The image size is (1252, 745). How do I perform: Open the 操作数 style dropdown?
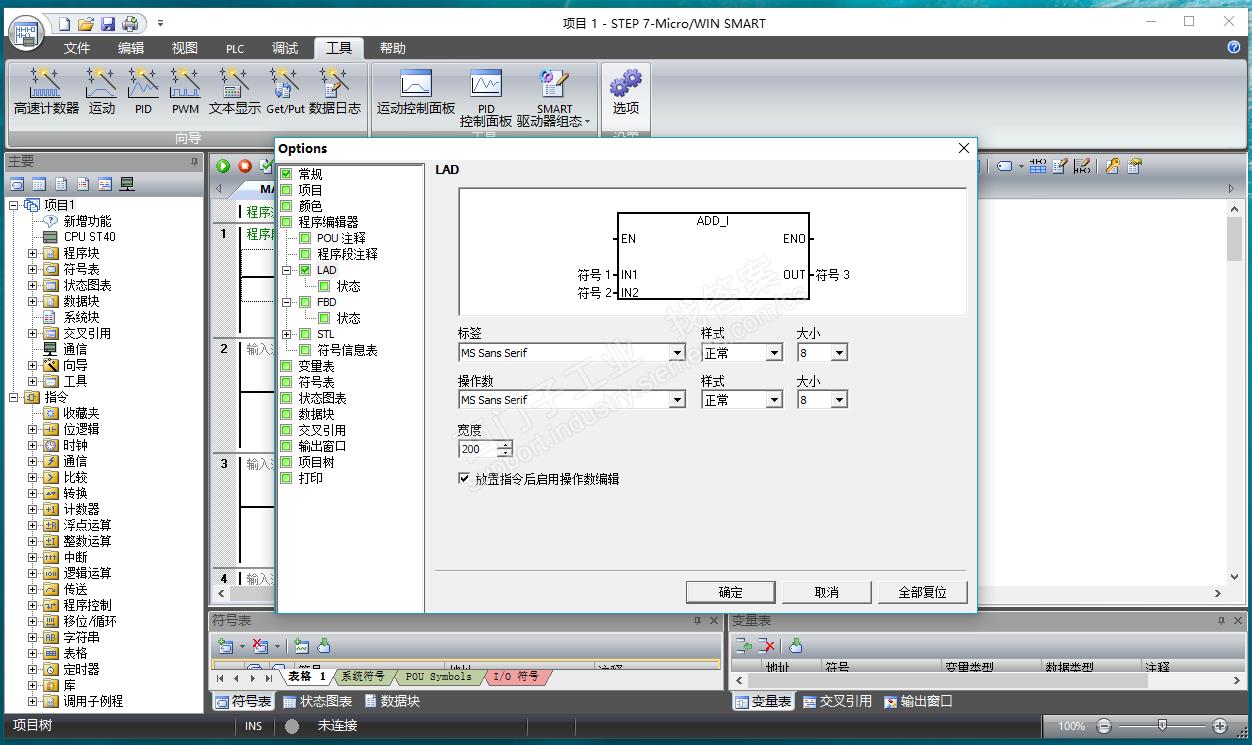point(773,400)
